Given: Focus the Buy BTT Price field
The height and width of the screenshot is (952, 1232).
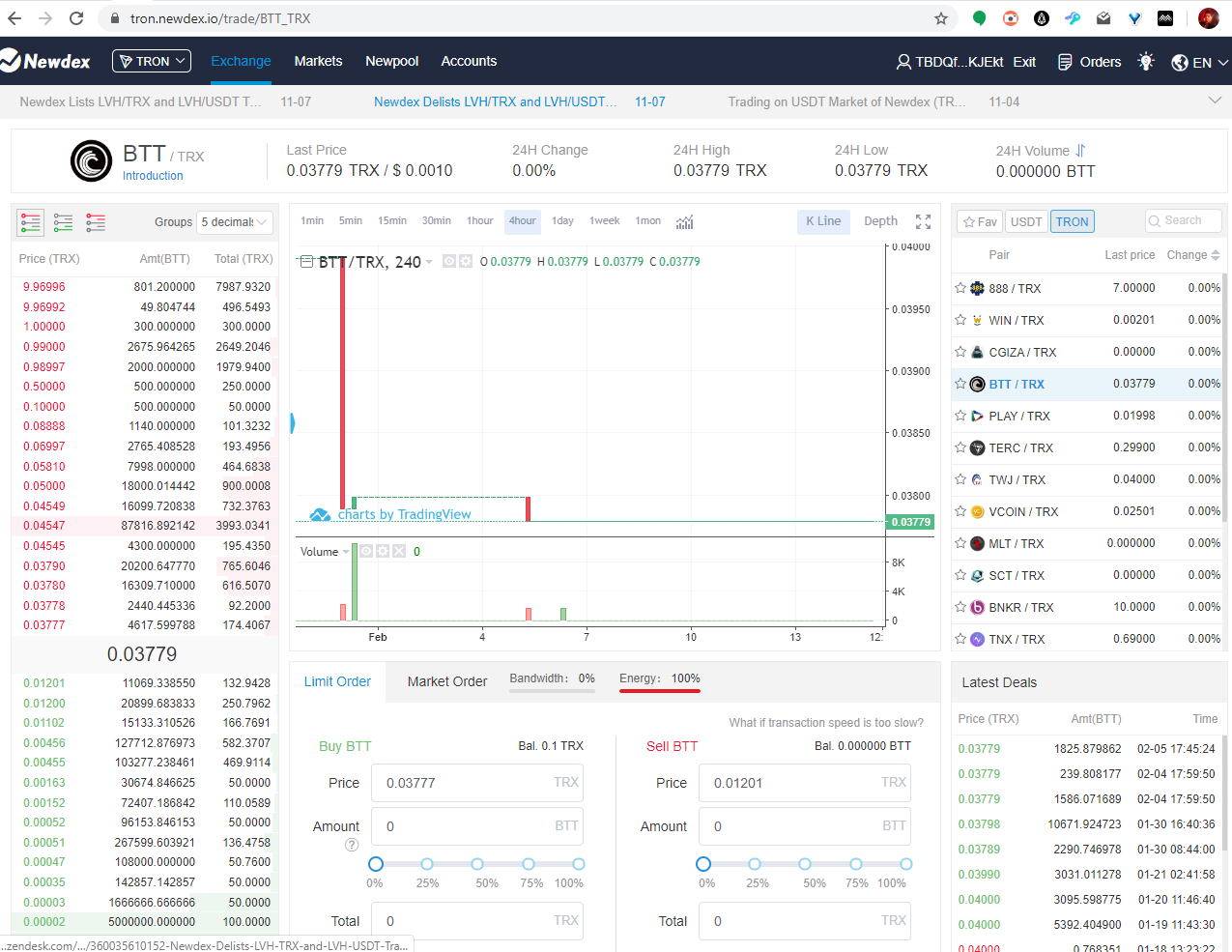Looking at the screenshot, I should [477, 783].
